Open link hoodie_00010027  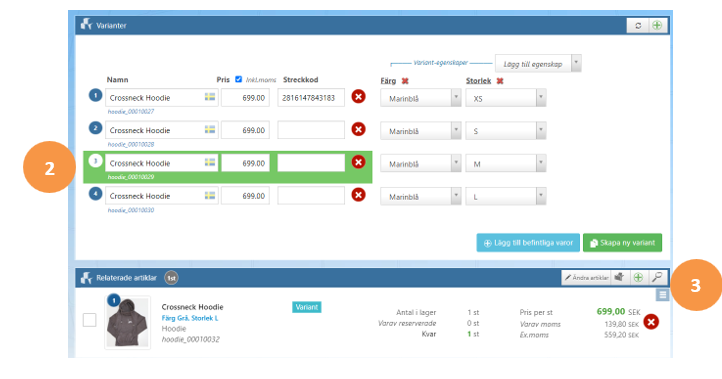click(x=131, y=111)
